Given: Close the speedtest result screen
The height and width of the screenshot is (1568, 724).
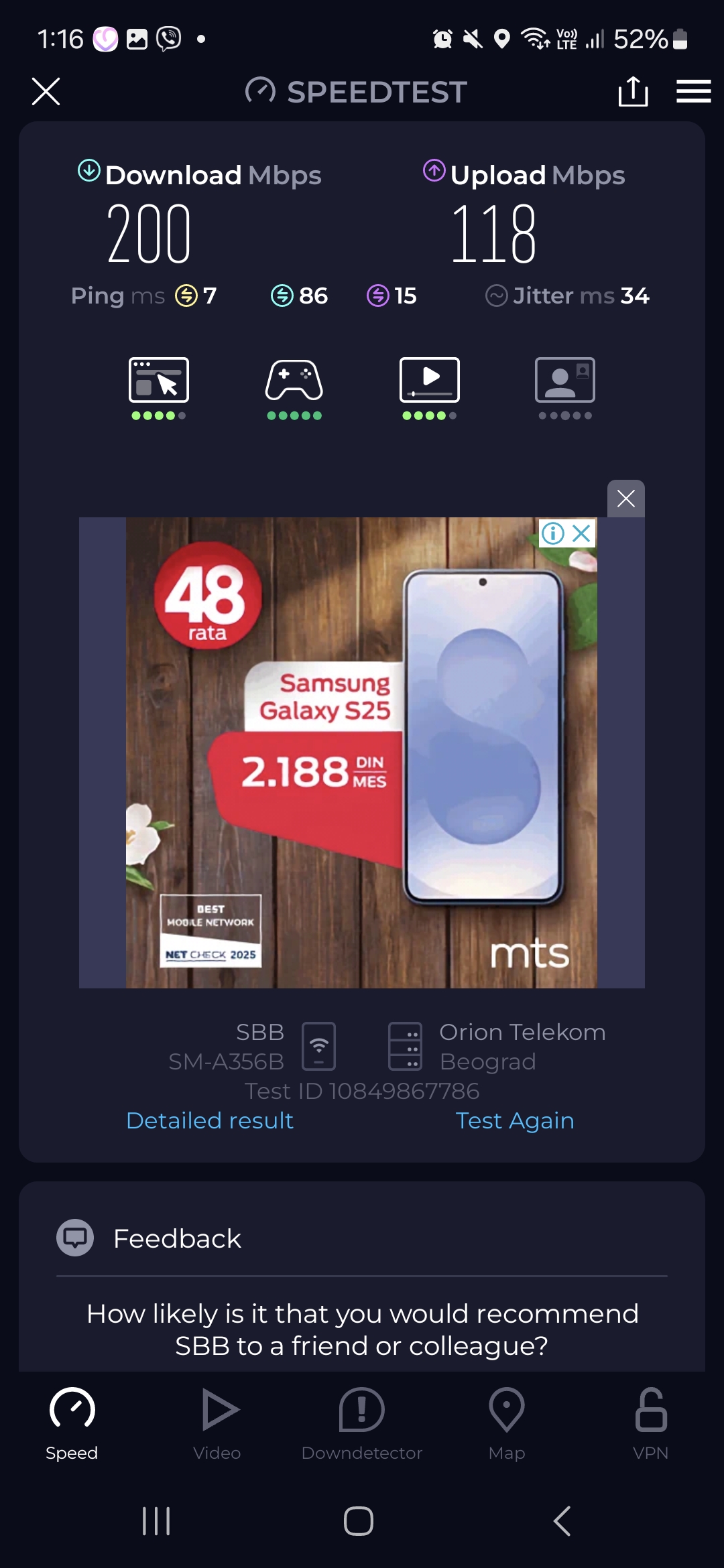Looking at the screenshot, I should [x=46, y=91].
